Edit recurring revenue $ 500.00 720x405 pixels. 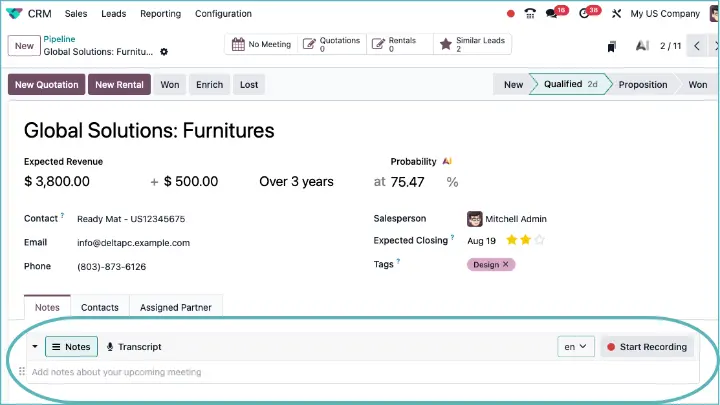coord(191,181)
